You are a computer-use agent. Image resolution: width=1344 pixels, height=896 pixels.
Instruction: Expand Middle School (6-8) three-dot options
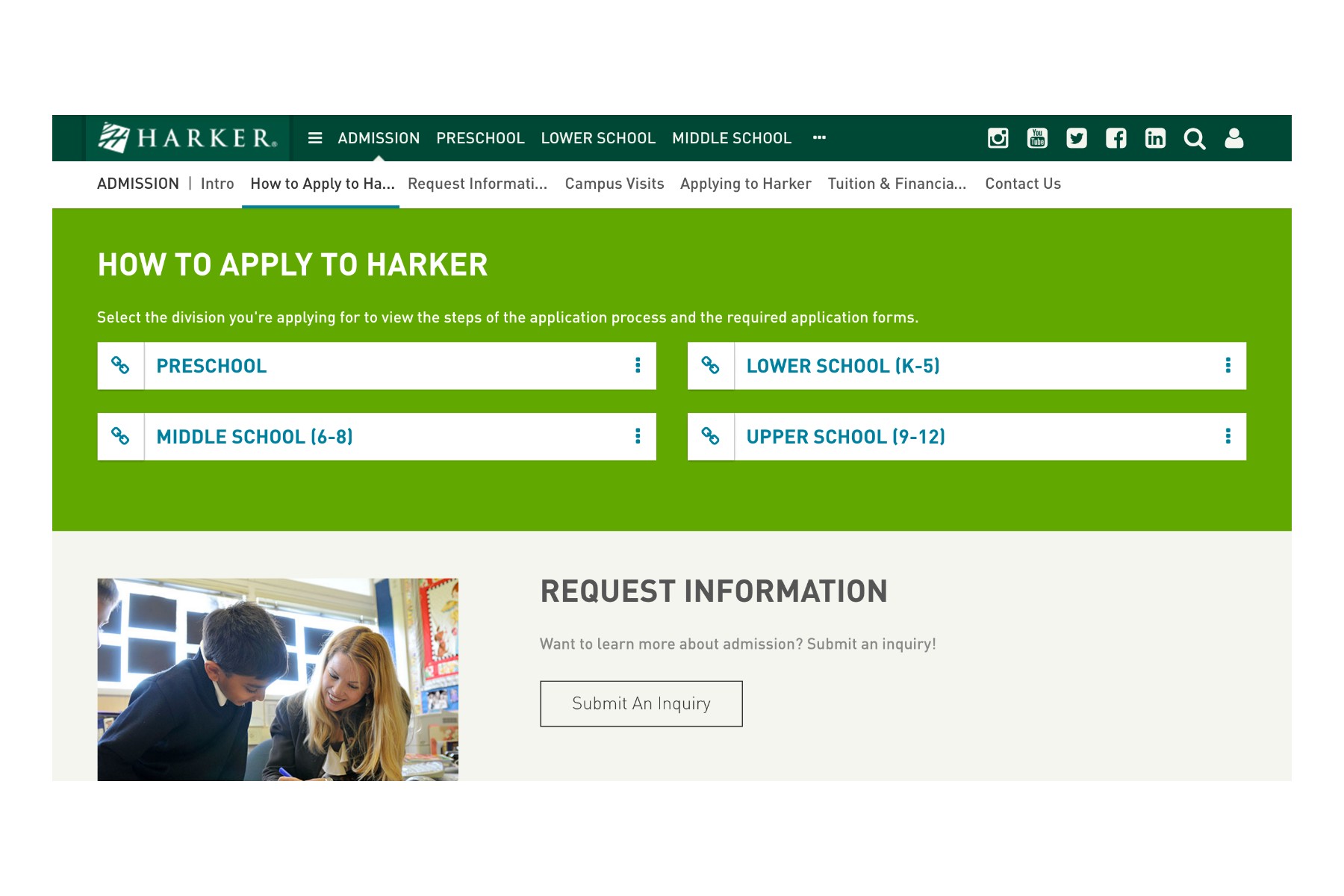point(638,436)
